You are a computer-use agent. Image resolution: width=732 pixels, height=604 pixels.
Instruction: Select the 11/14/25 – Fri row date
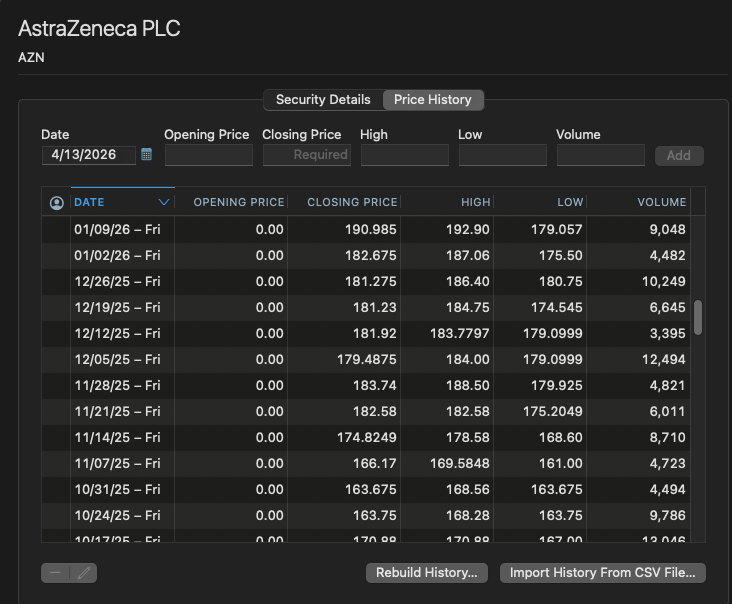(117, 437)
